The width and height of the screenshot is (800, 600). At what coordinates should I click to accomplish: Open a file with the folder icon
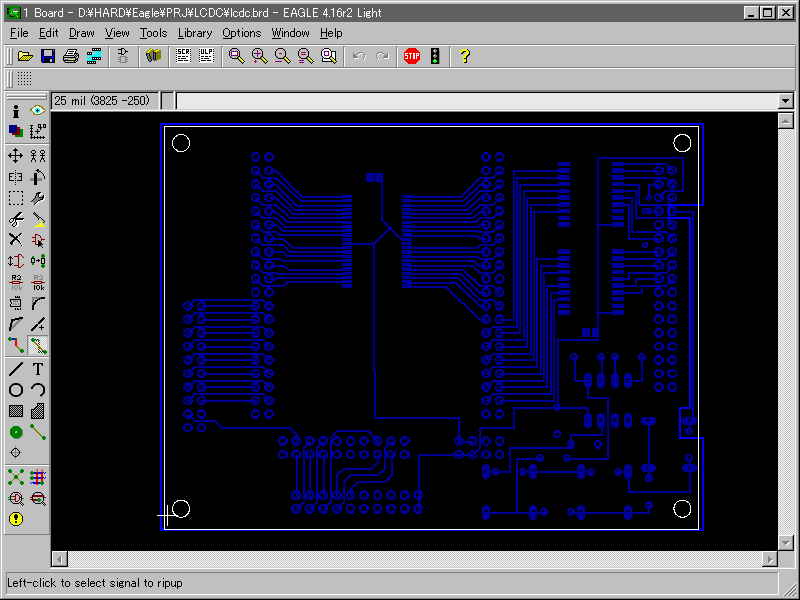click(26, 56)
